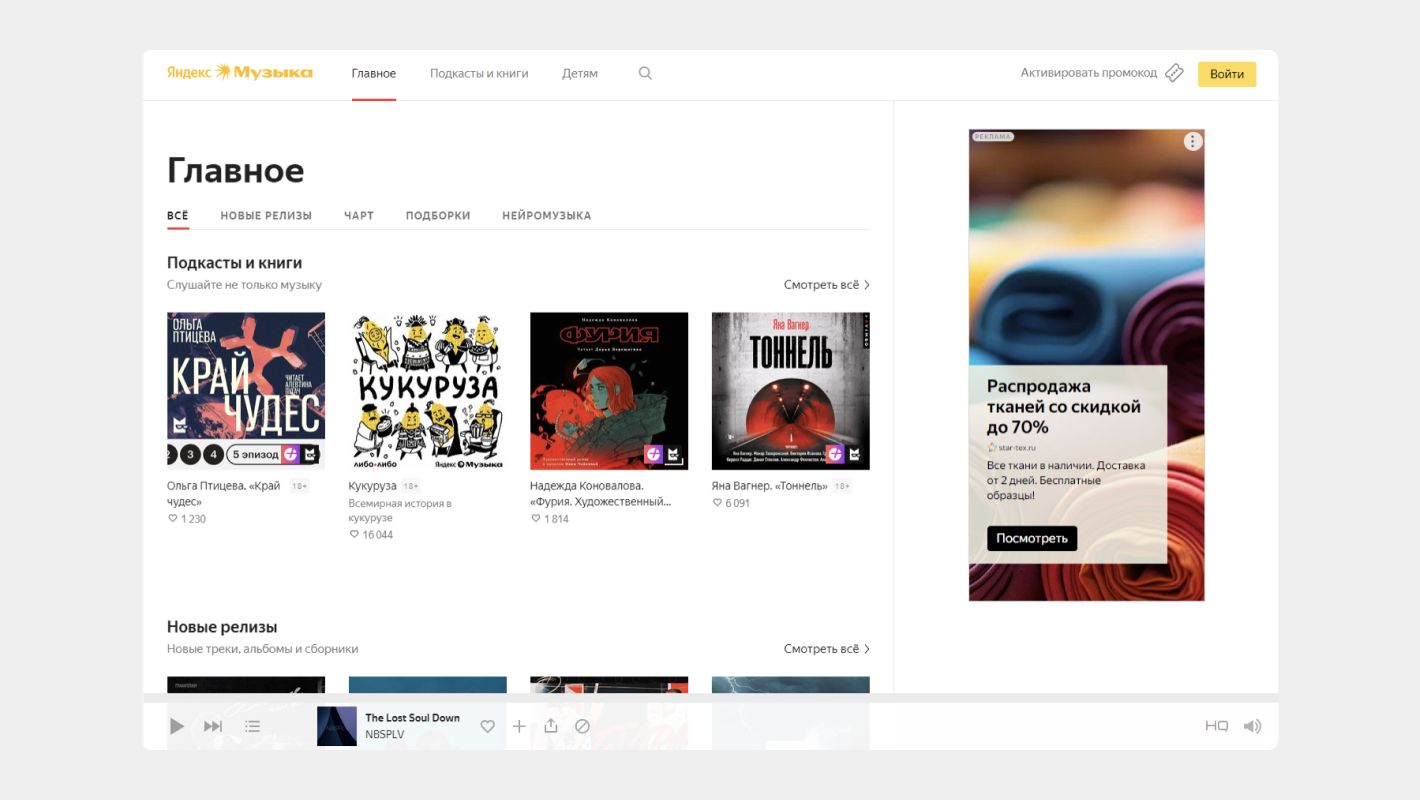1420x800 pixels.
Task: Switch to the Чарт tab
Action: coord(358,216)
